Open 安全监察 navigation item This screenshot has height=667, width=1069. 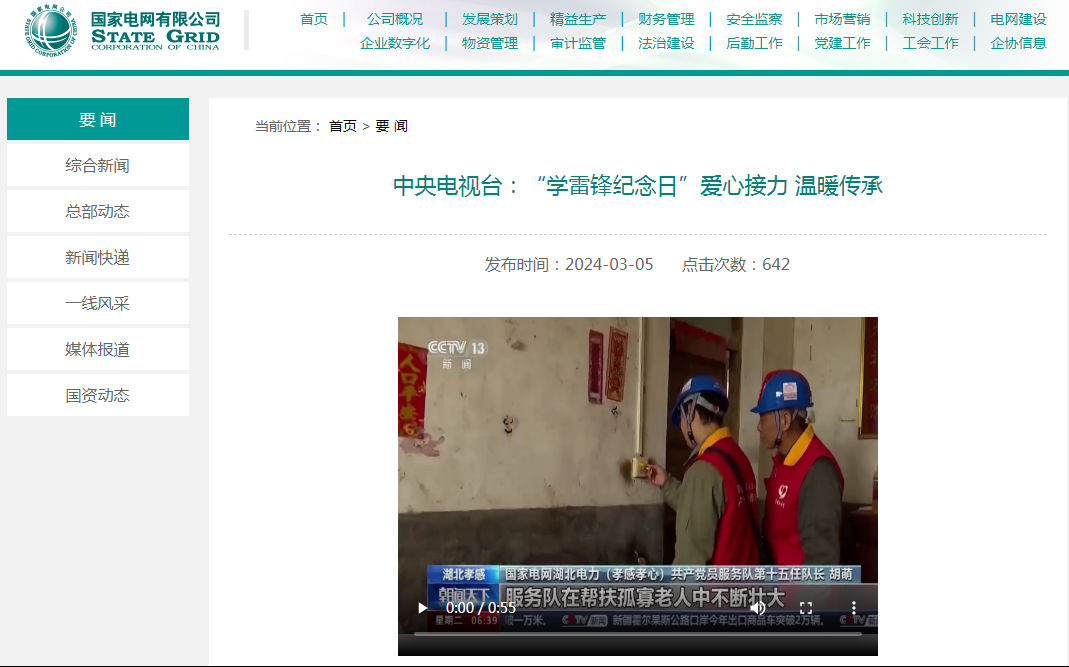754,19
